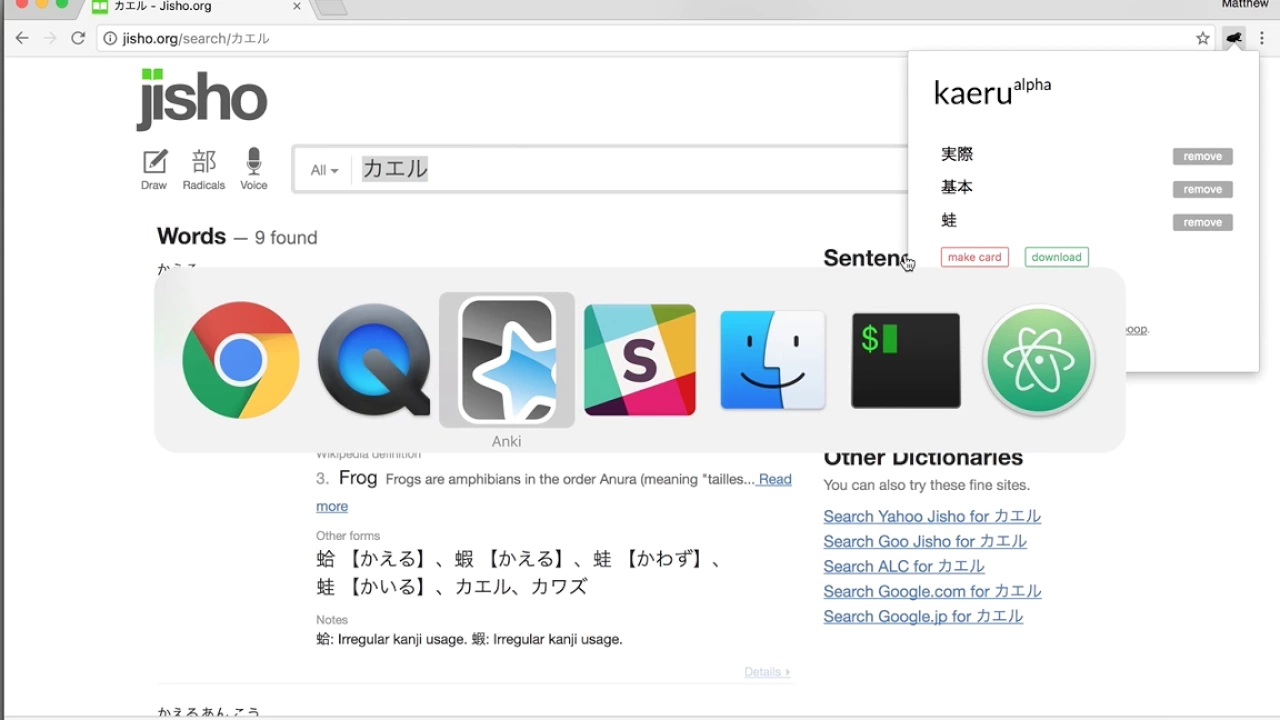Screen dimensions: 1280x720
Task: Open the Chrome three-dot menu
Action: click(1262, 38)
